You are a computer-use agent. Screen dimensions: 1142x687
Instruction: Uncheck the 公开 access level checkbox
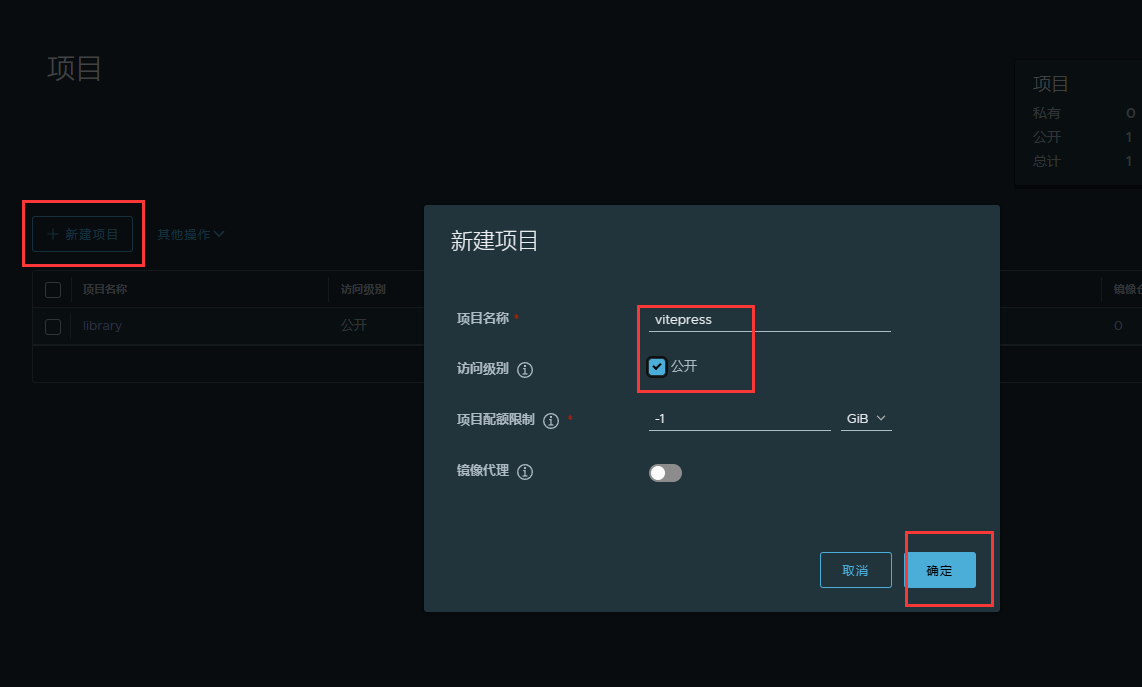pos(657,367)
